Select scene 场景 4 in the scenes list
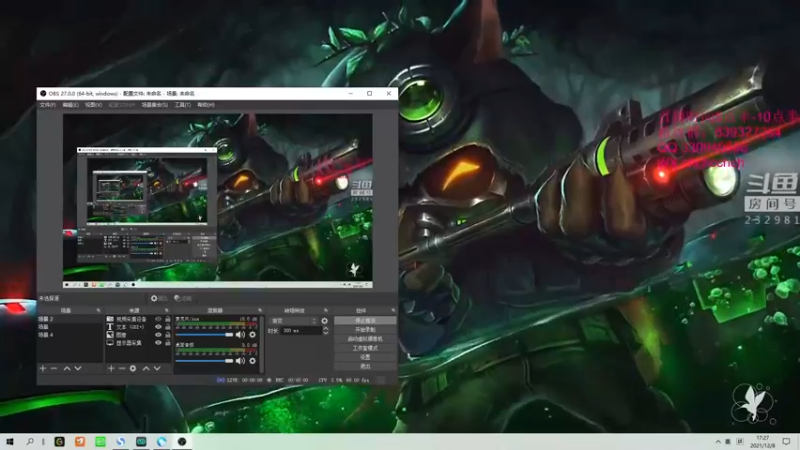 (70, 335)
